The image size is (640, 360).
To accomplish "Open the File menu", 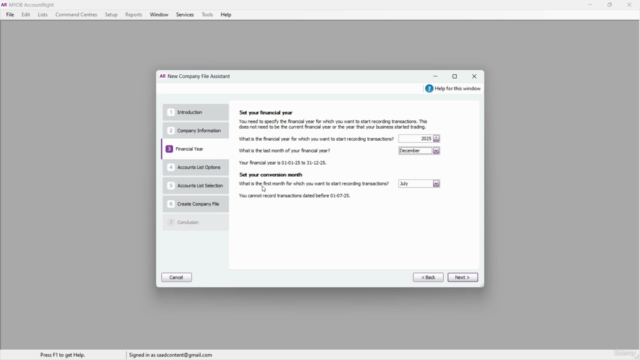I will pyautogui.click(x=10, y=15).
